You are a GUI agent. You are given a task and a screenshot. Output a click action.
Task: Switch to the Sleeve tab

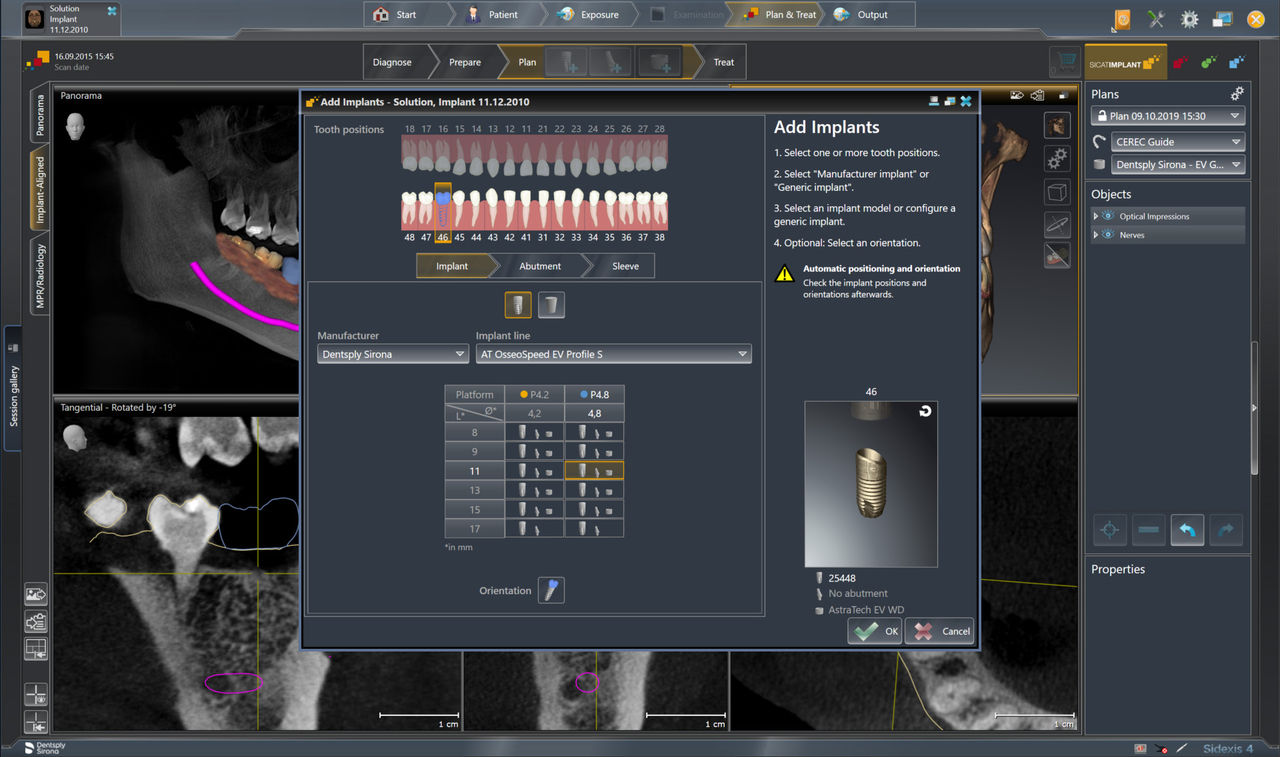(x=625, y=266)
